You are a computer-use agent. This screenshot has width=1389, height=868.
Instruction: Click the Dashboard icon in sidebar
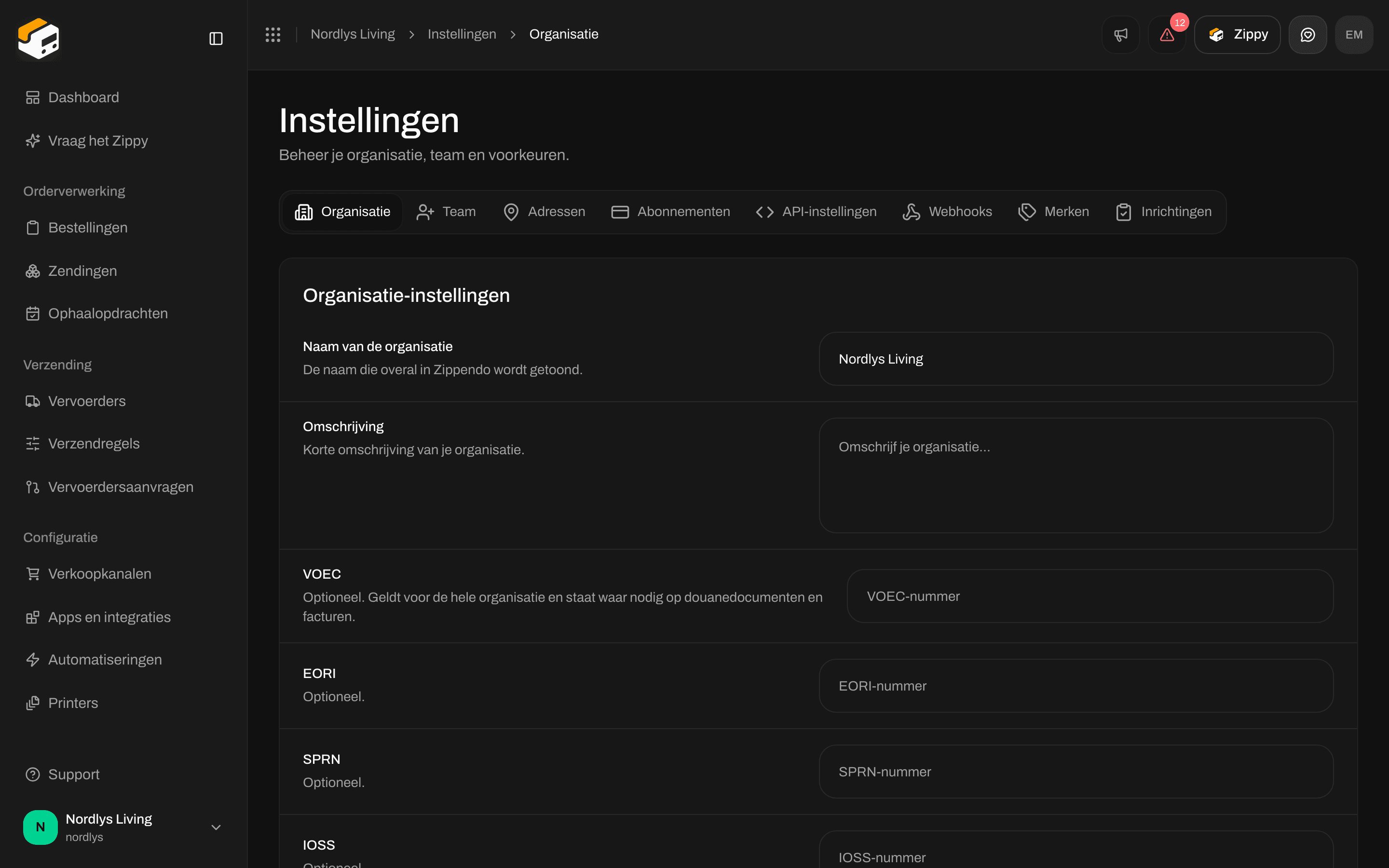pos(33,97)
